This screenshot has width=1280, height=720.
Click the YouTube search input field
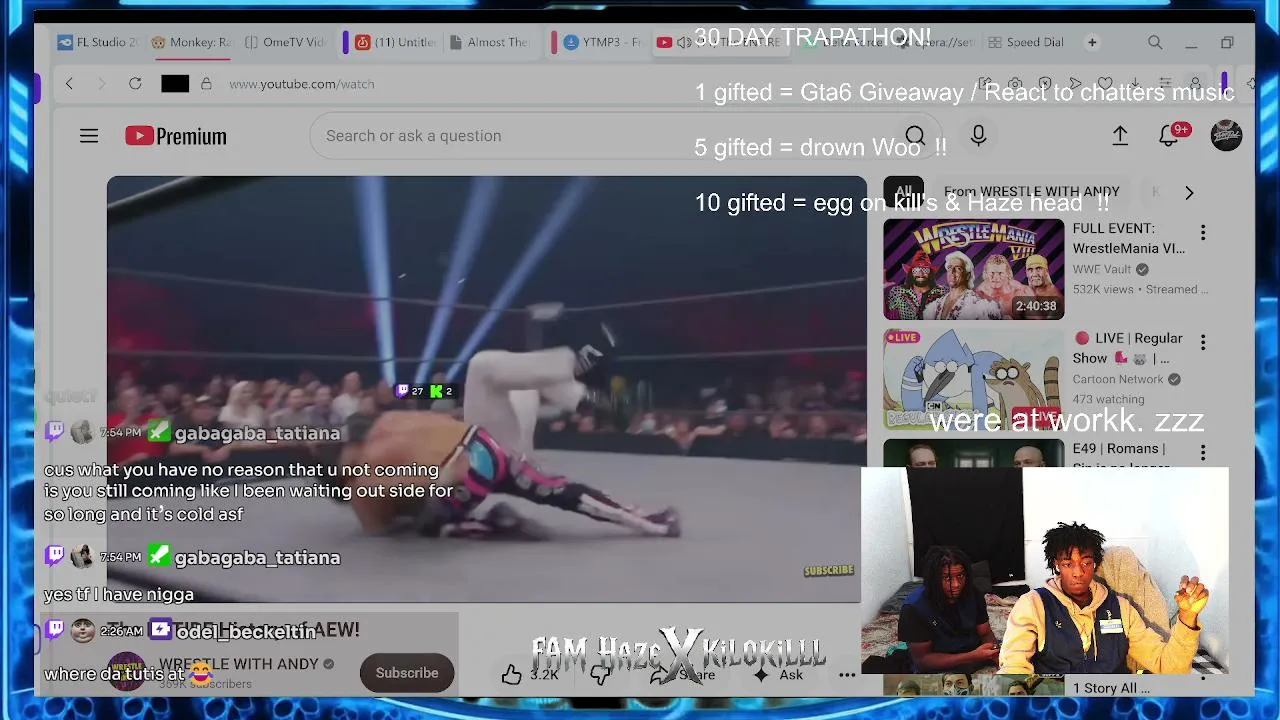click(600, 136)
